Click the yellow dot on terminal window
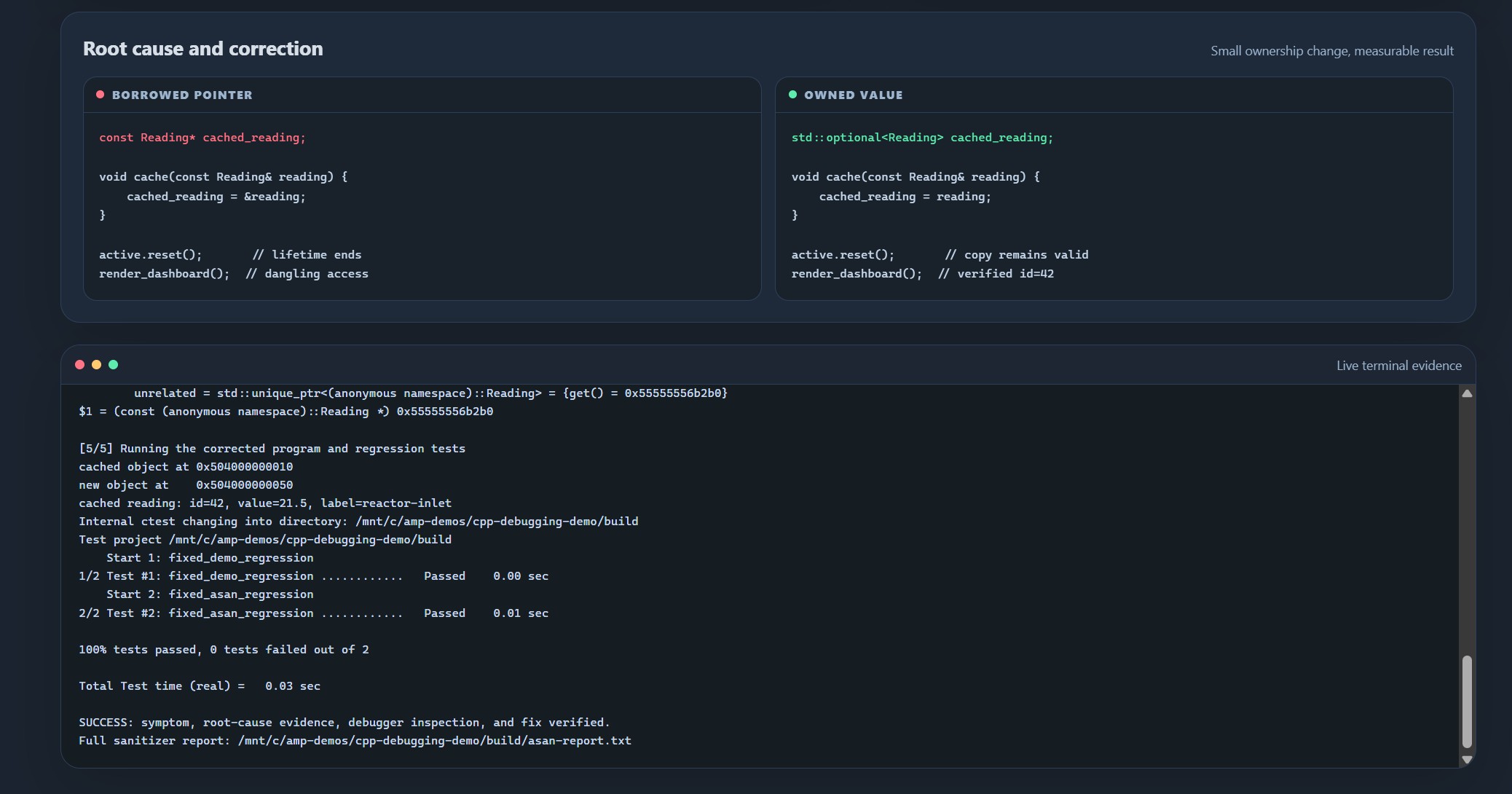 pyautogui.click(x=96, y=365)
